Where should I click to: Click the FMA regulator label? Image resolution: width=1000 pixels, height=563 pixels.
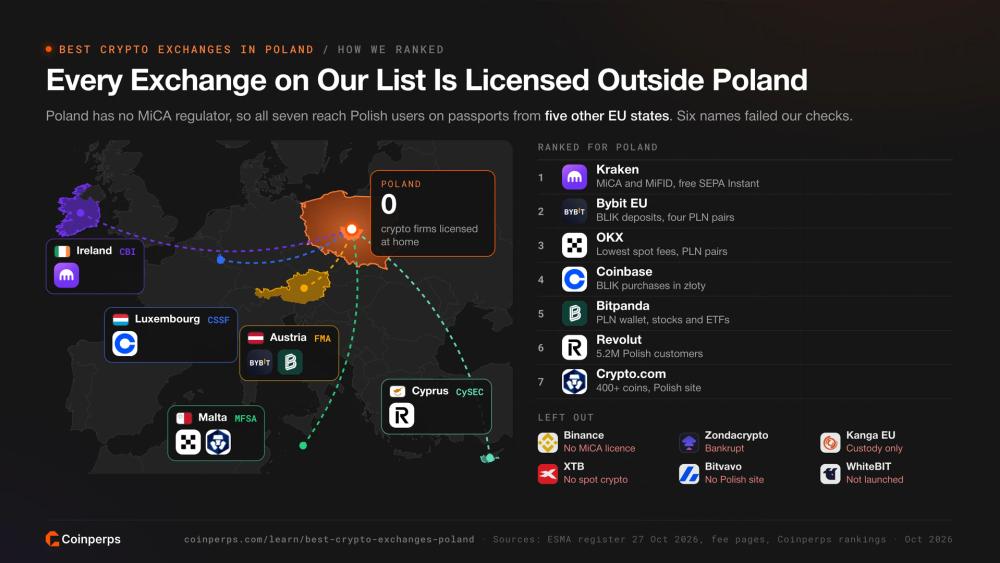(323, 339)
